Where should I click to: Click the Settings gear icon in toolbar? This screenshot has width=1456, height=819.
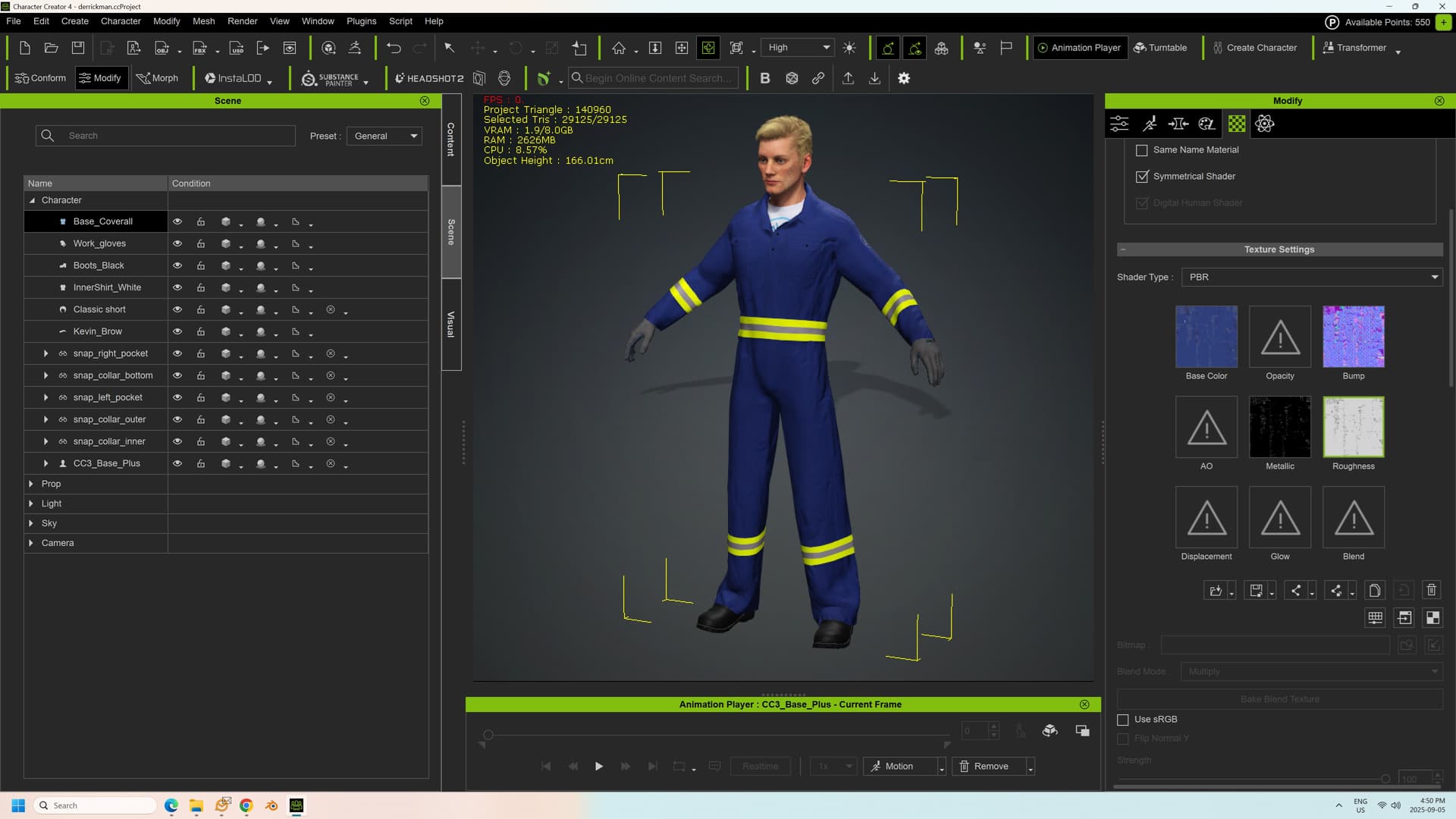[903, 78]
